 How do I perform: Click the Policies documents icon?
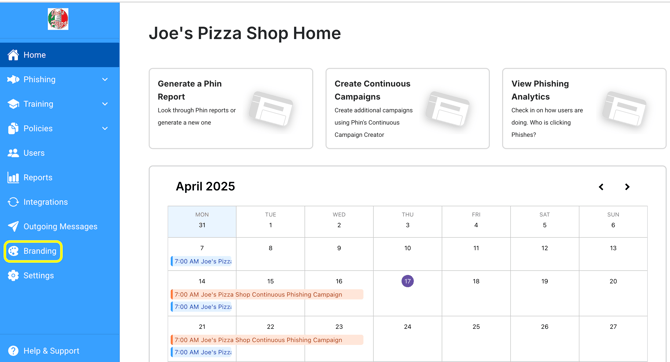[13, 128]
